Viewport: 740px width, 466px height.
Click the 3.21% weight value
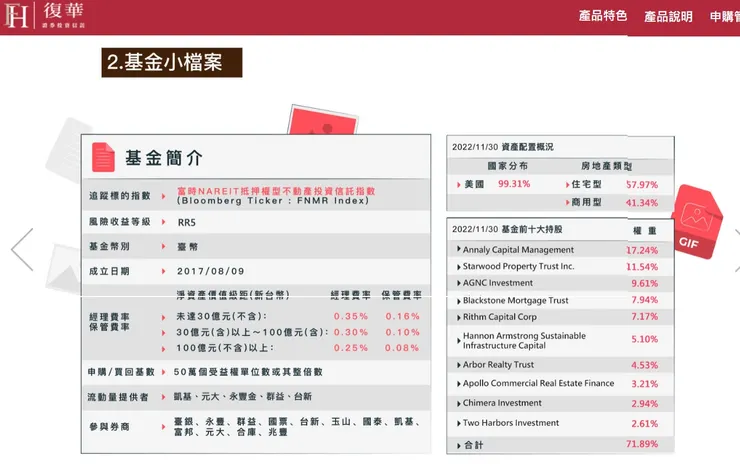pyautogui.click(x=645, y=384)
